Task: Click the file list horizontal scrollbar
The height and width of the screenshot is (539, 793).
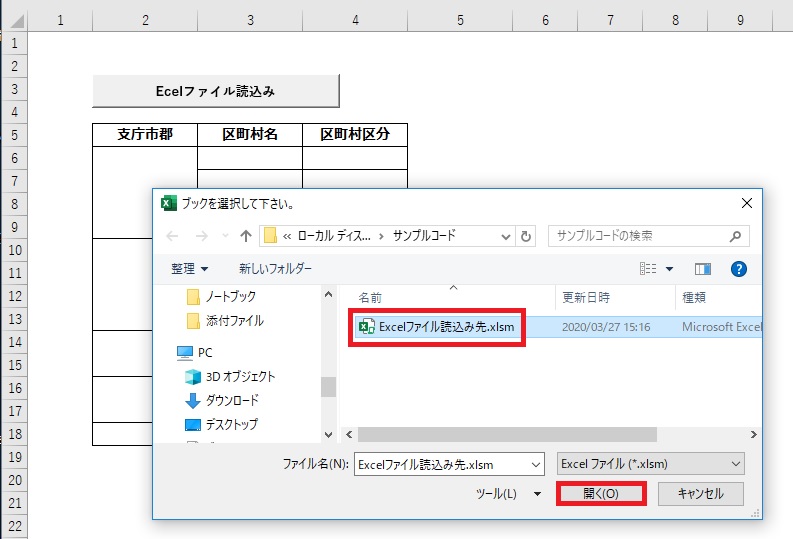Action: click(507, 434)
